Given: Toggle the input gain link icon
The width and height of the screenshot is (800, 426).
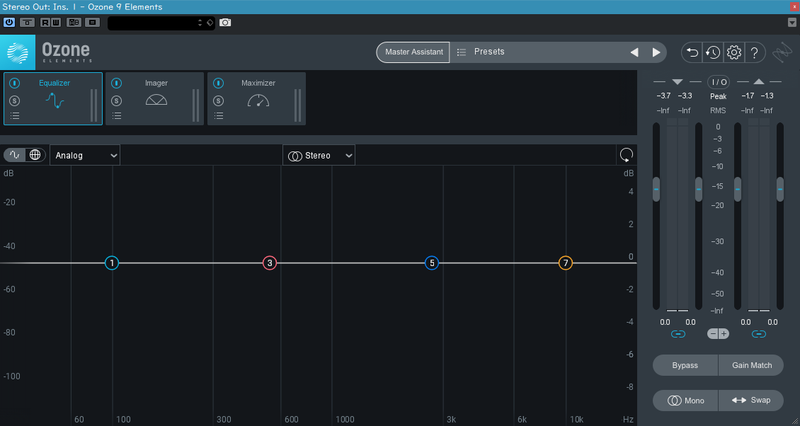Looking at the screenshot, I should click(678, 334).
